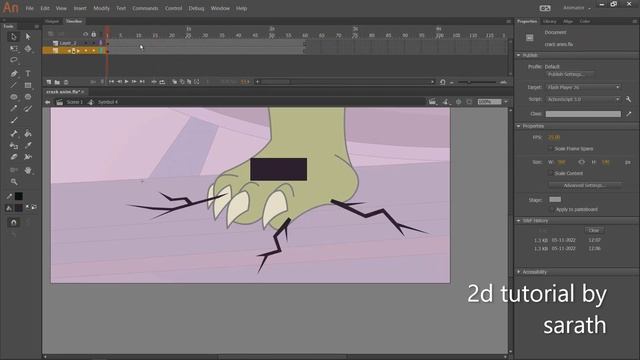Switch to the Output tab
The width and height of the screenshot is (640, 360).
pos(52,21)
